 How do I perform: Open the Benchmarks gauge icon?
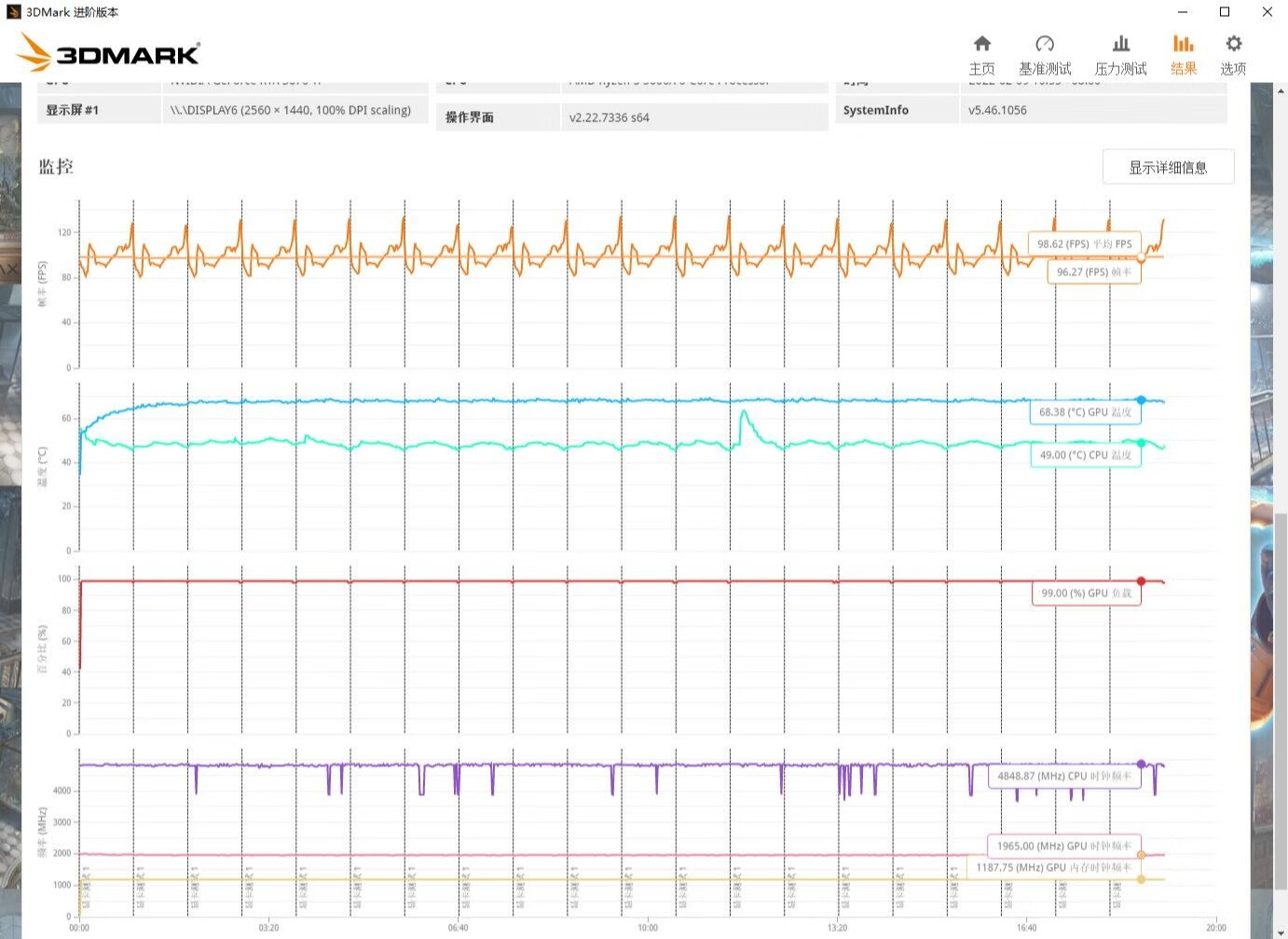point(1044,44)
